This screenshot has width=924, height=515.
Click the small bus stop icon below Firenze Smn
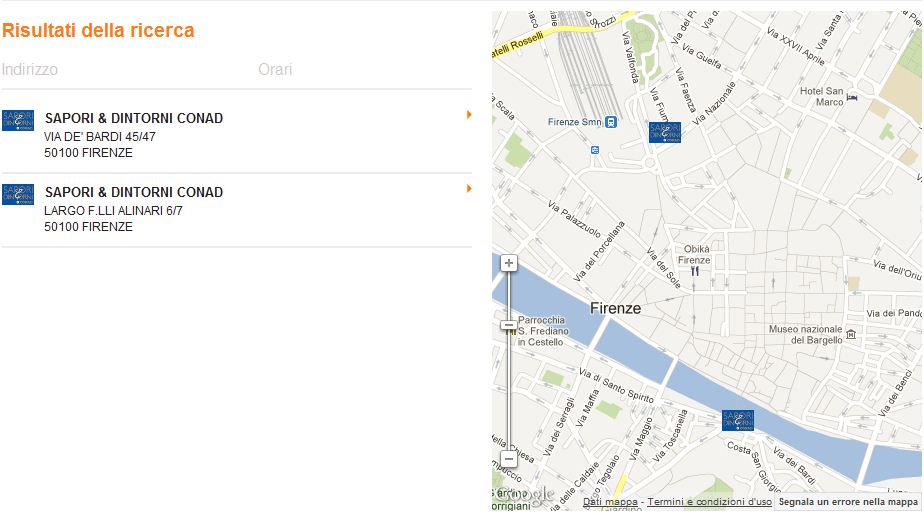click(x=595, y=150)
